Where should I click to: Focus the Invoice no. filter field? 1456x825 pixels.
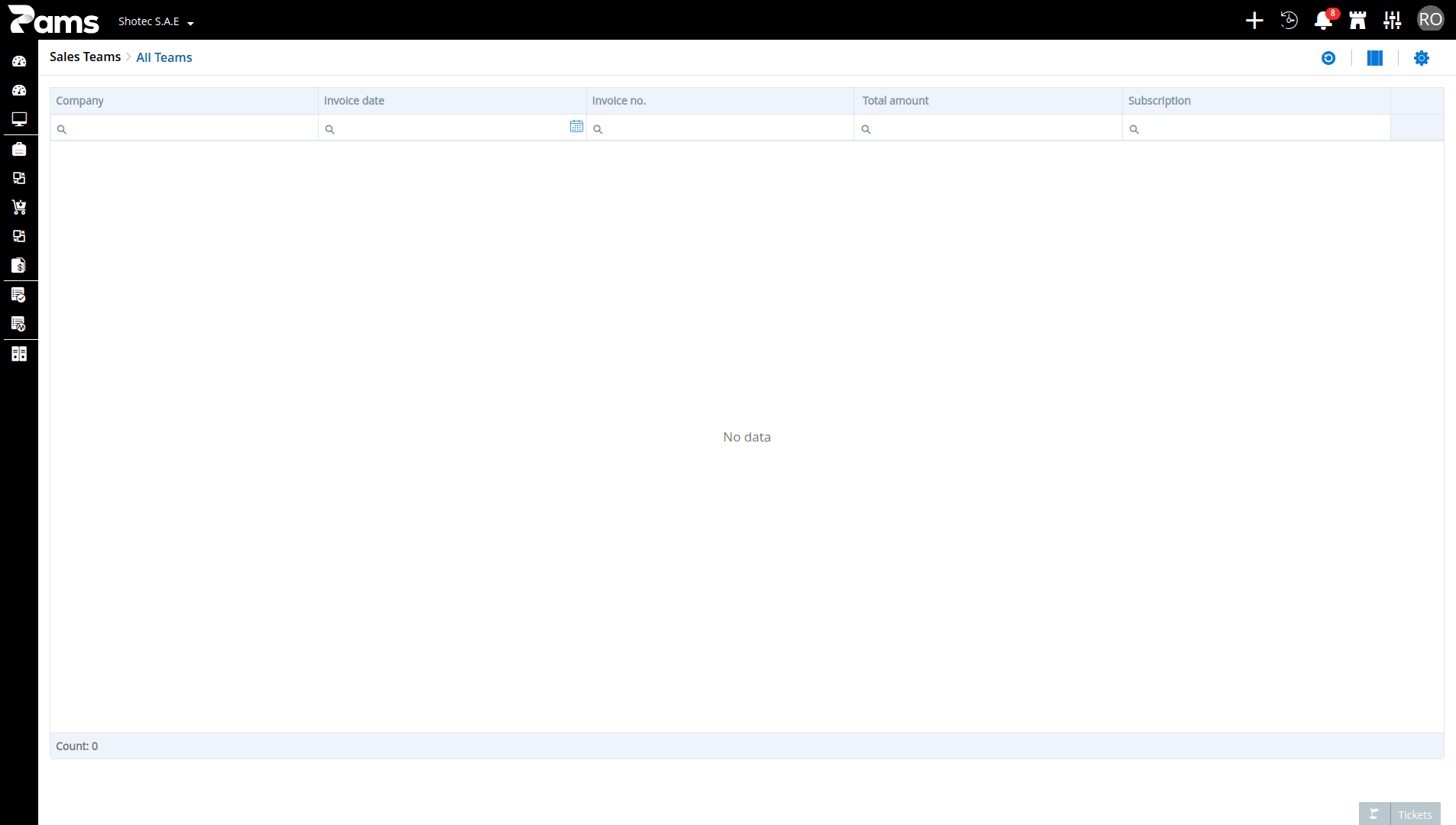coord(721,128)
